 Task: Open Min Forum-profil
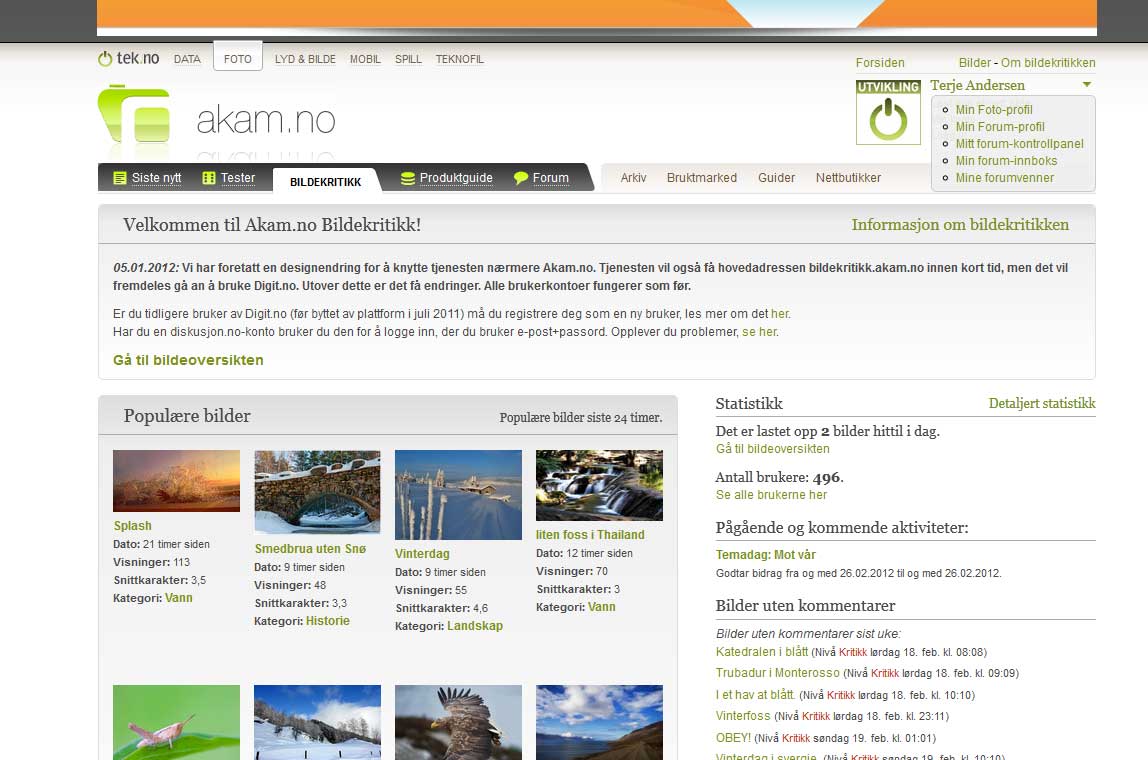[x=999, y=127]
